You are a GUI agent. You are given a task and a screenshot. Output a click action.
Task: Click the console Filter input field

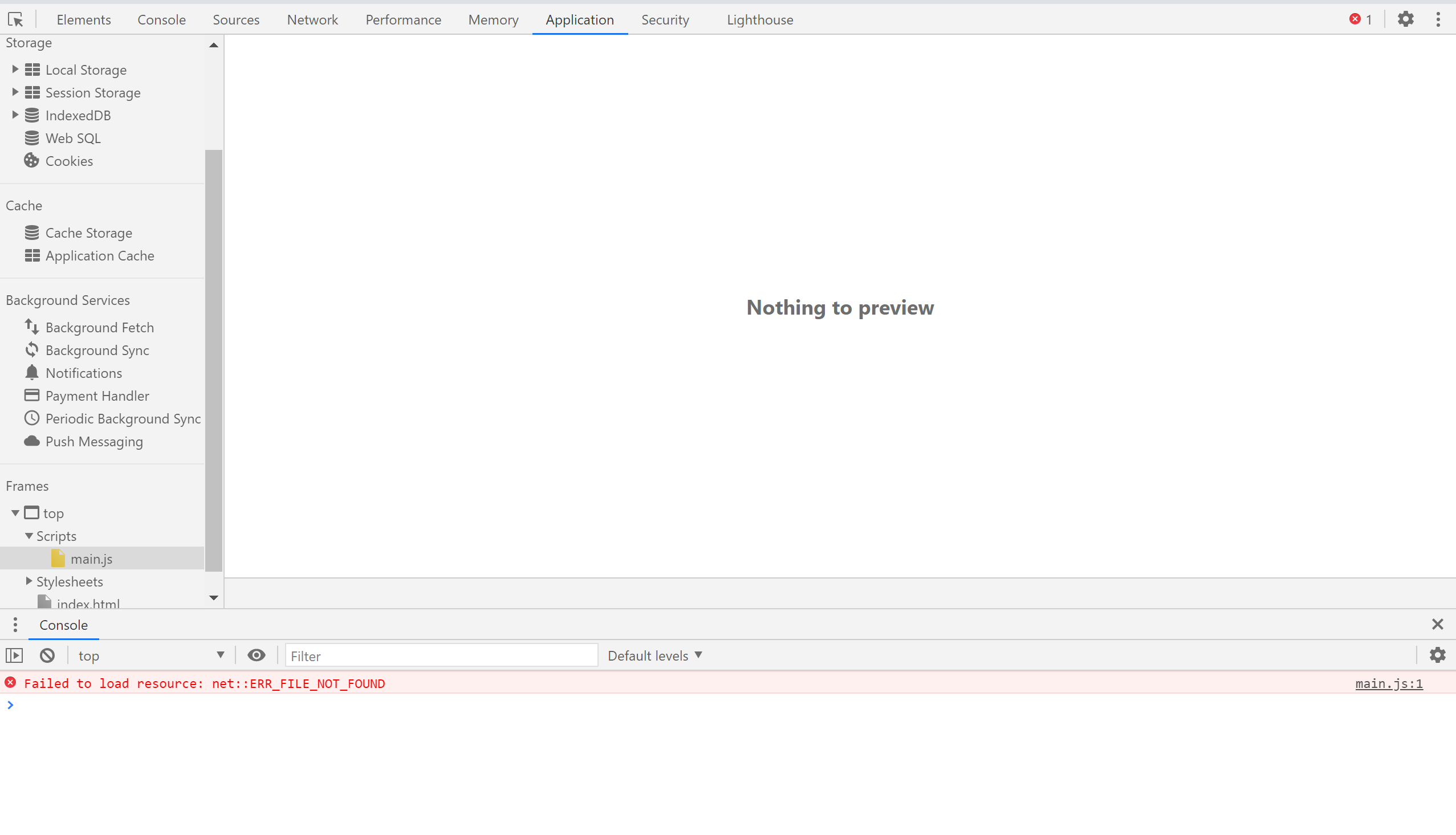tap(441, 655)
